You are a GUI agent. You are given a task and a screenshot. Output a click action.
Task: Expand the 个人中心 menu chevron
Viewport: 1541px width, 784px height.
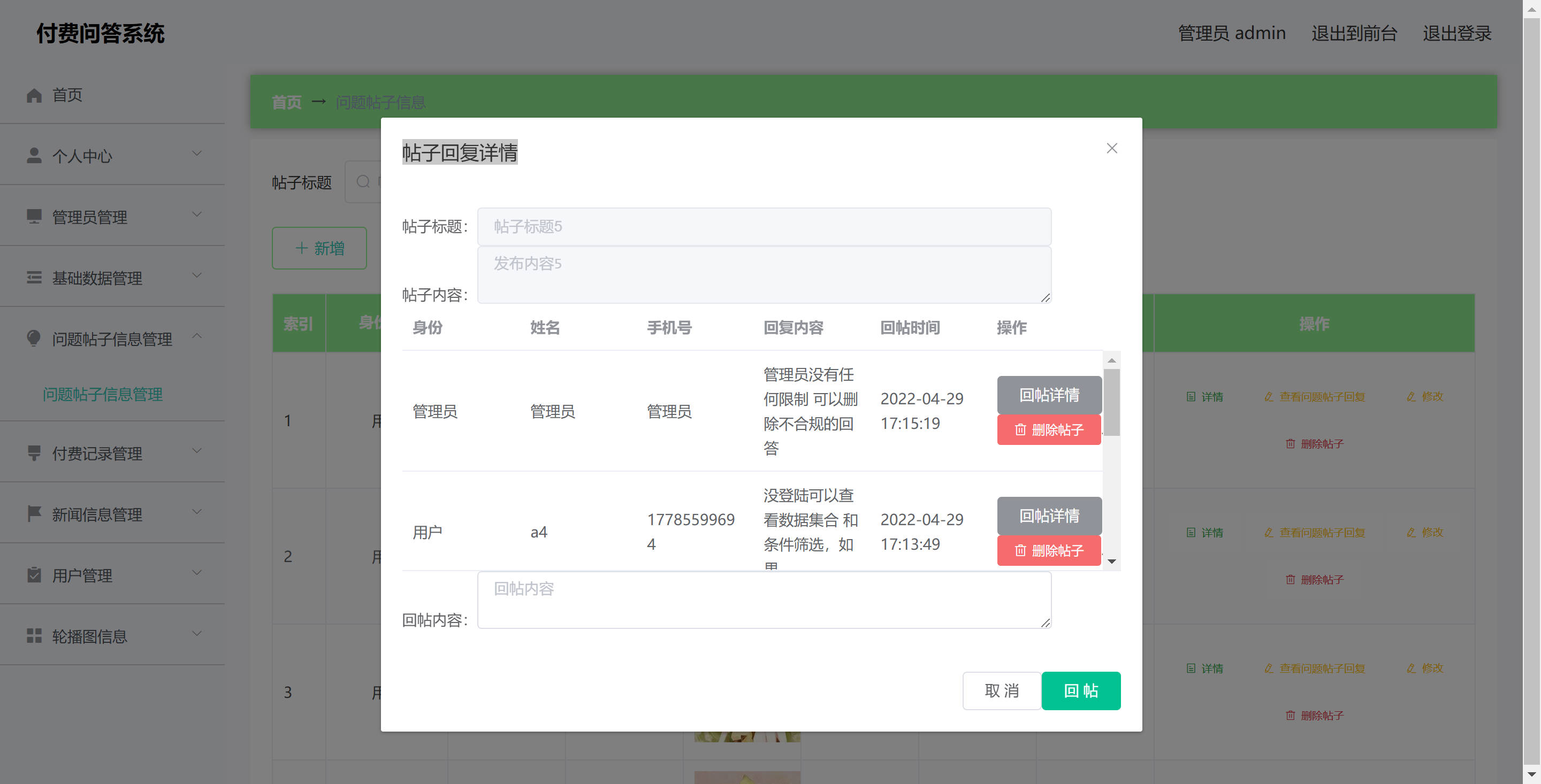(197, 153)
